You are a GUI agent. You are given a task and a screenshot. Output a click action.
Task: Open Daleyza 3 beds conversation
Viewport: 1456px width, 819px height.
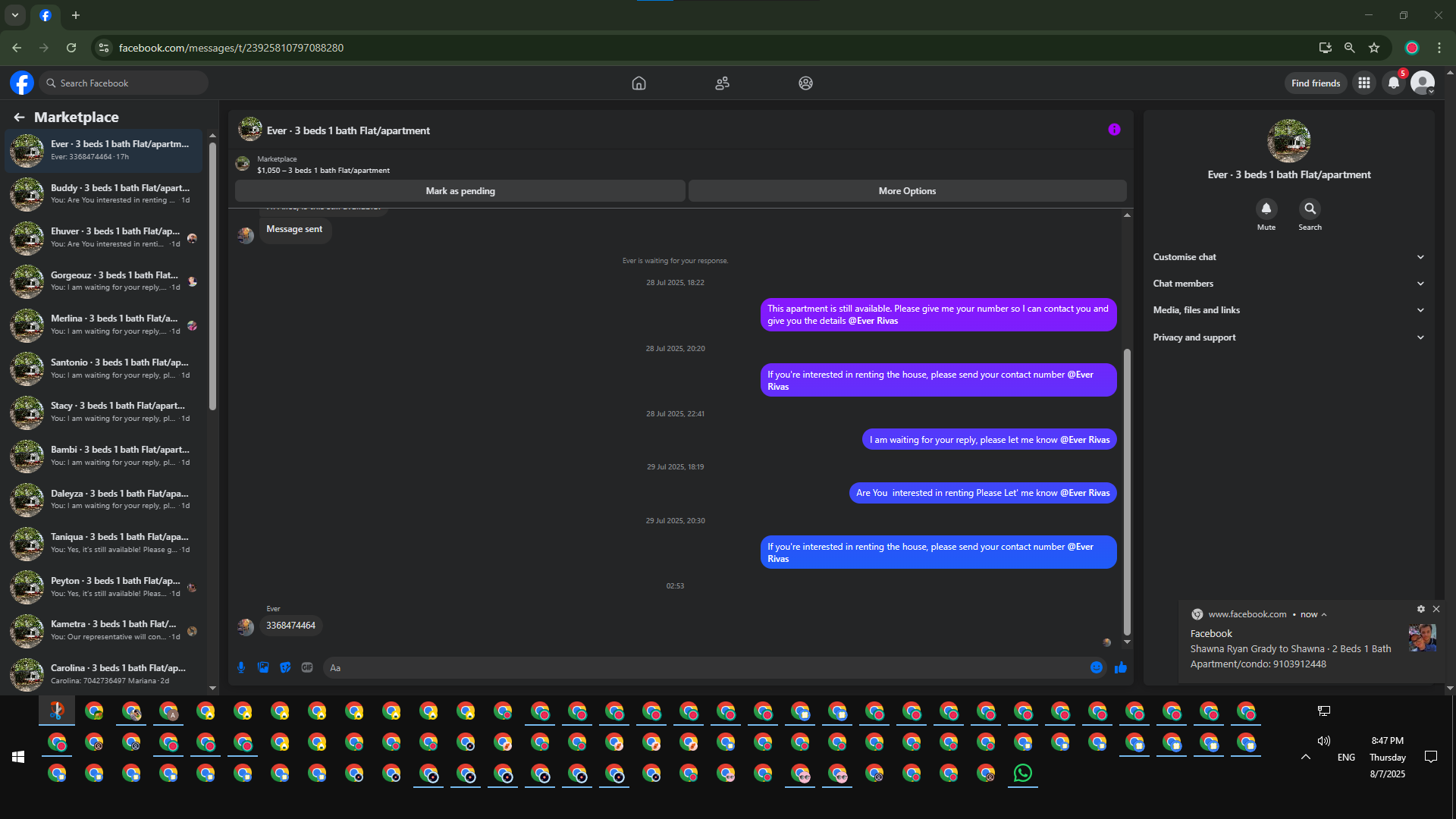click(x=104, y=500)
